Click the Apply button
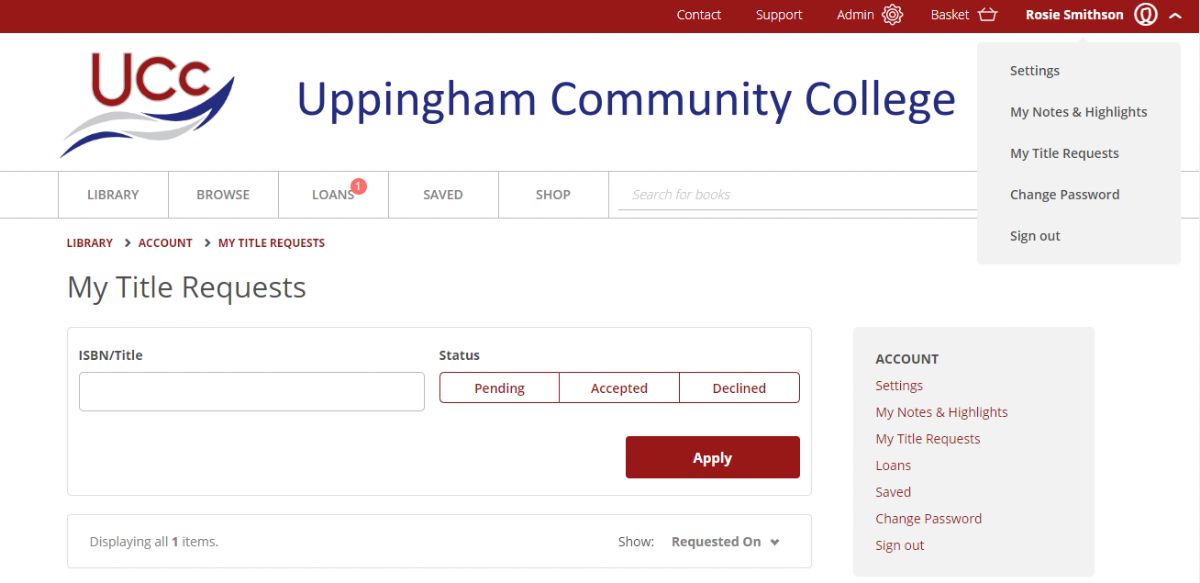 coord(712,457)
